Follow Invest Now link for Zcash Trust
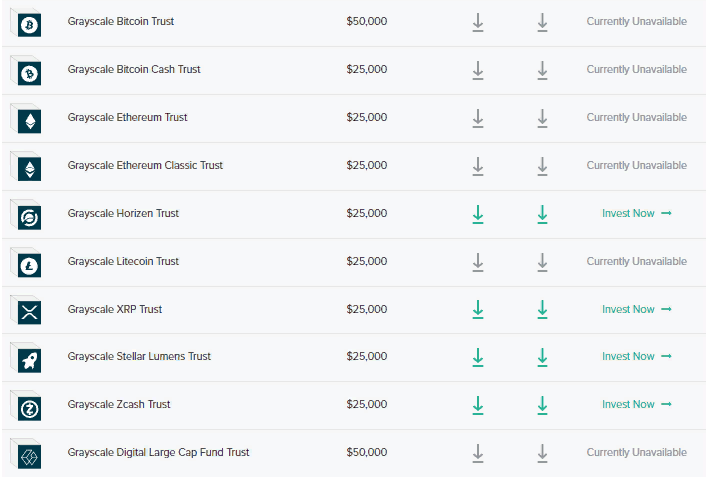This screenshot has width=714, height=484. click(x=636, y=404)
